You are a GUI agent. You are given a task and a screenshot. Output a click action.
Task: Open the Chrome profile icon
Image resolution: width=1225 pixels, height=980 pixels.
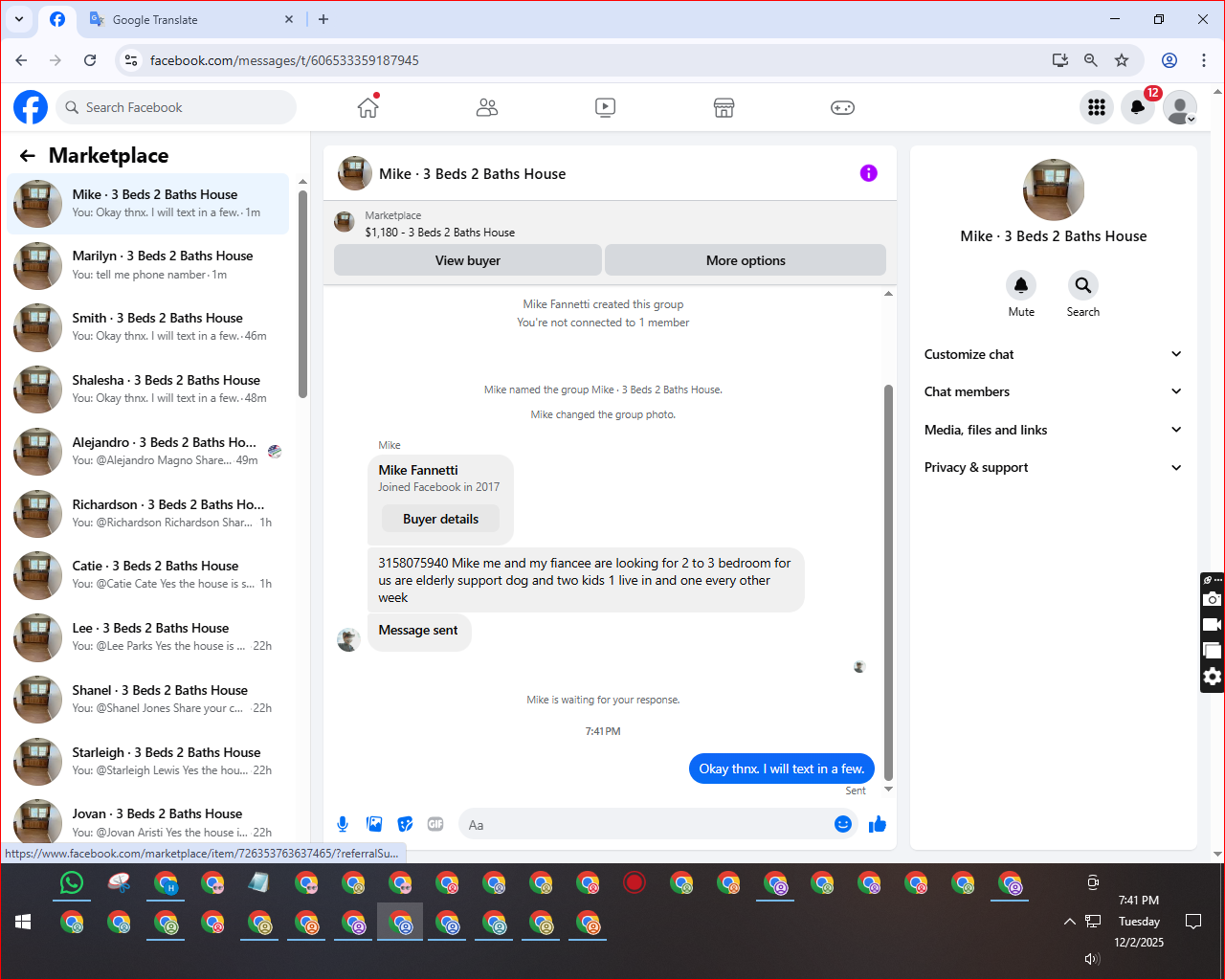1169,60
